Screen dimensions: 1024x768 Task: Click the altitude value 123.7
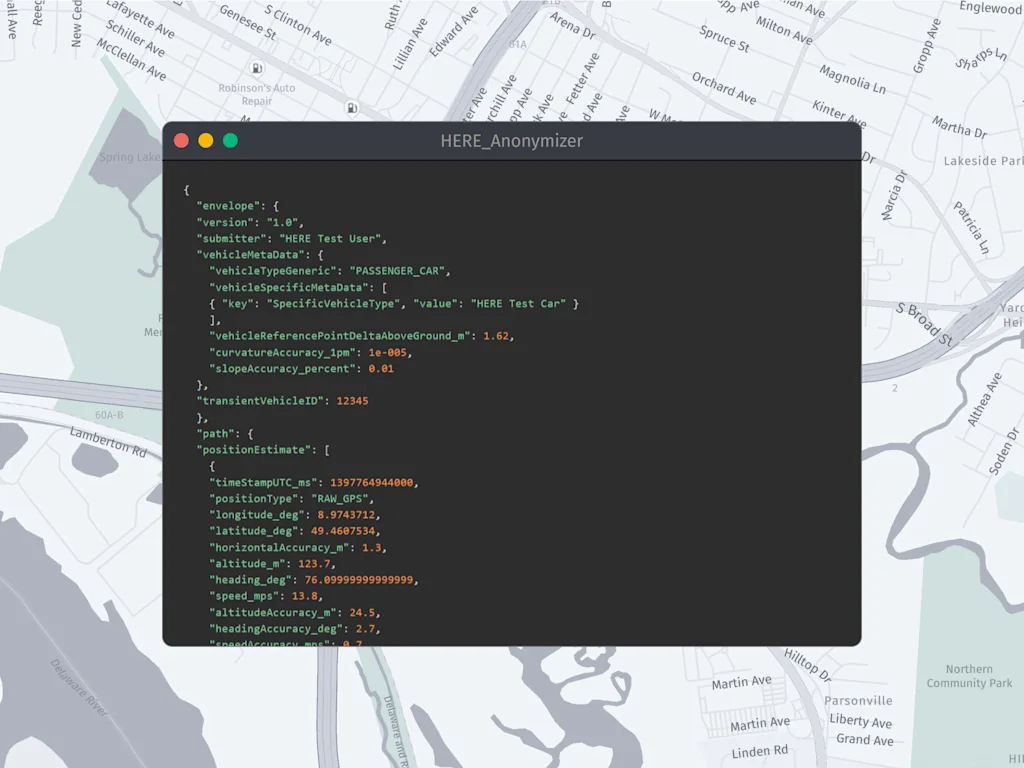314,564
